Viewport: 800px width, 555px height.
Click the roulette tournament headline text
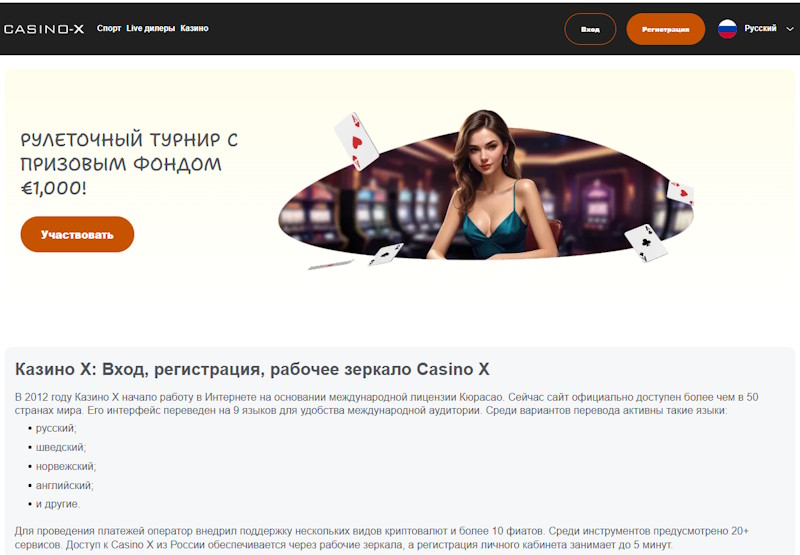tap(129, 163)
